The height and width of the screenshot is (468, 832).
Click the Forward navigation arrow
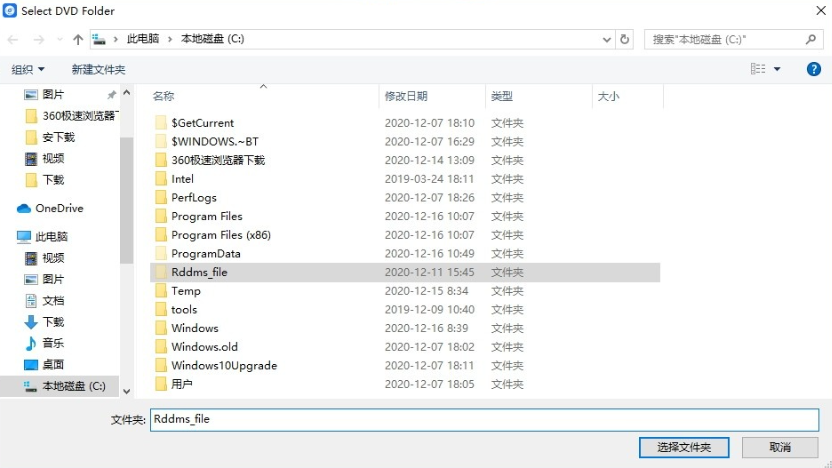[x=38, y=39]
